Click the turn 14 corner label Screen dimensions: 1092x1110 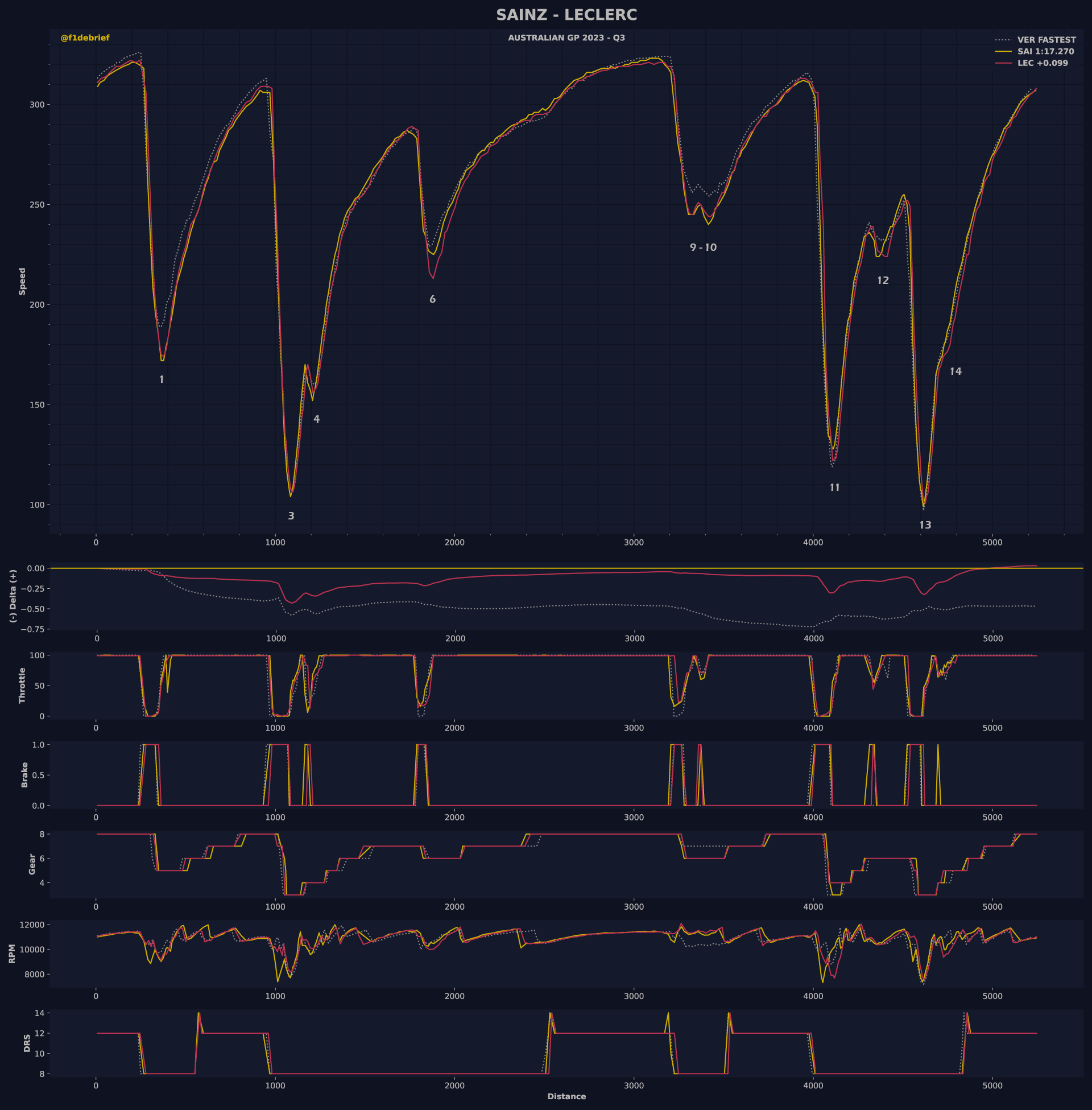(x=955, y=372)
